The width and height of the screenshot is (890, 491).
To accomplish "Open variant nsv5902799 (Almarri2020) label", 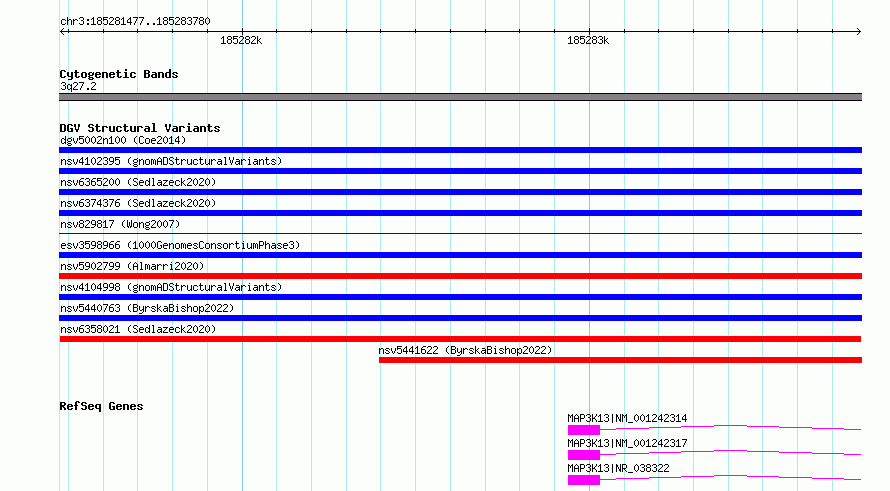I will click(x=132, y=266).
